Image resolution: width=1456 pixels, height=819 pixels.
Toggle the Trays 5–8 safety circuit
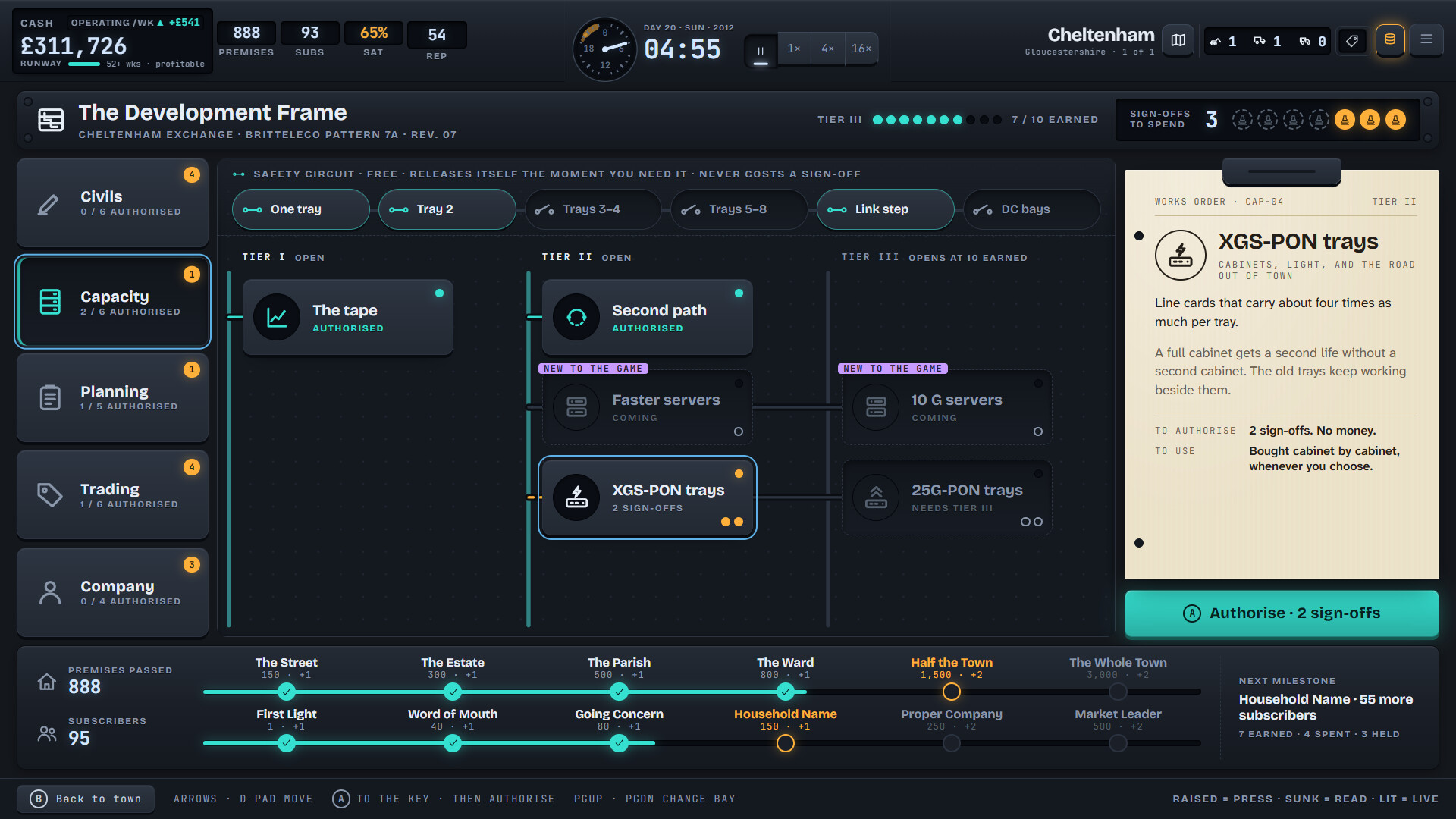tap(739, 209)
